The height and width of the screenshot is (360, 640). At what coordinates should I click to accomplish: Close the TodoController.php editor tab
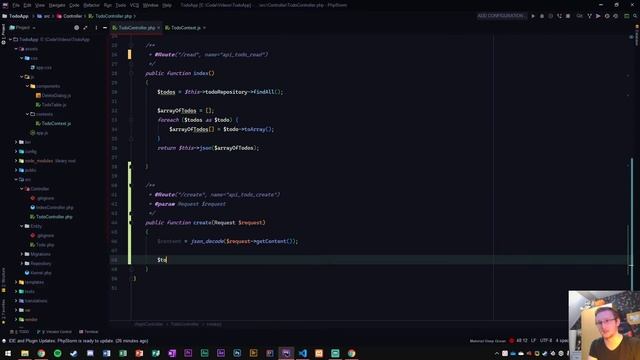click(159, 28)
